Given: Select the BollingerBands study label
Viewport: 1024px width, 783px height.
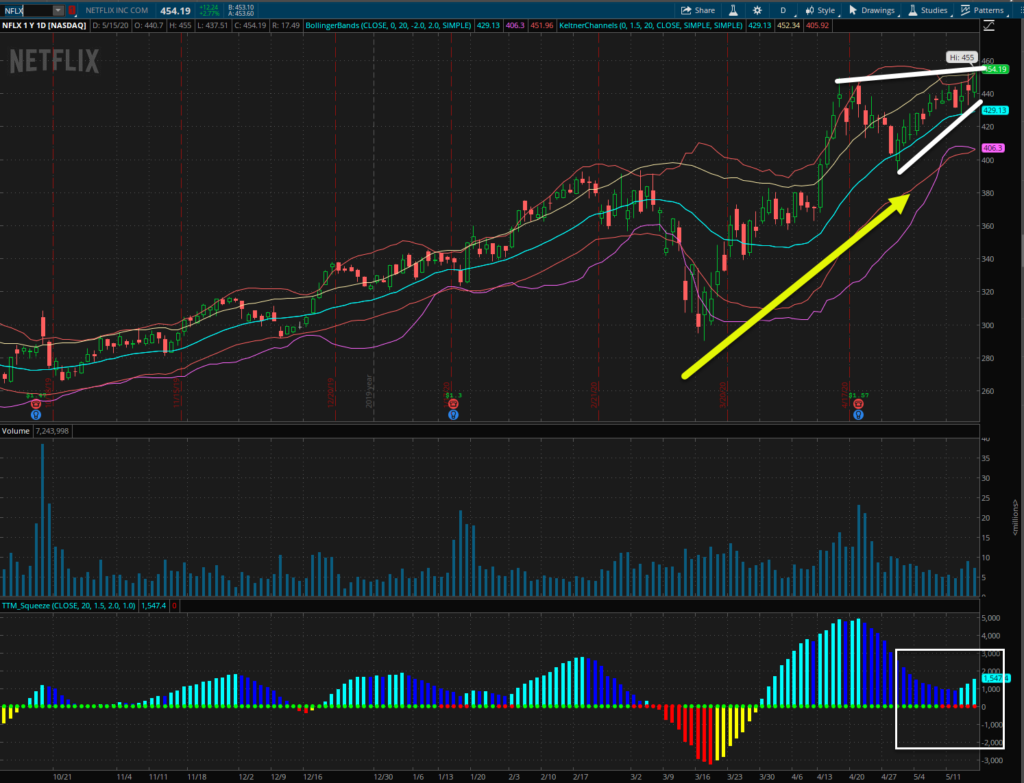Looking at the screenshot, I should [x=388, y=25].
